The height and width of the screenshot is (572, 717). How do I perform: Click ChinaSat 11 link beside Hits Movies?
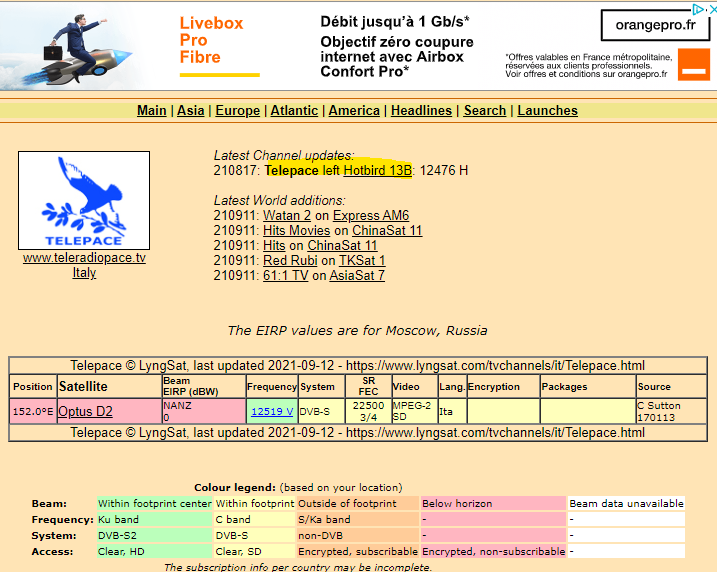pos(387,230)
